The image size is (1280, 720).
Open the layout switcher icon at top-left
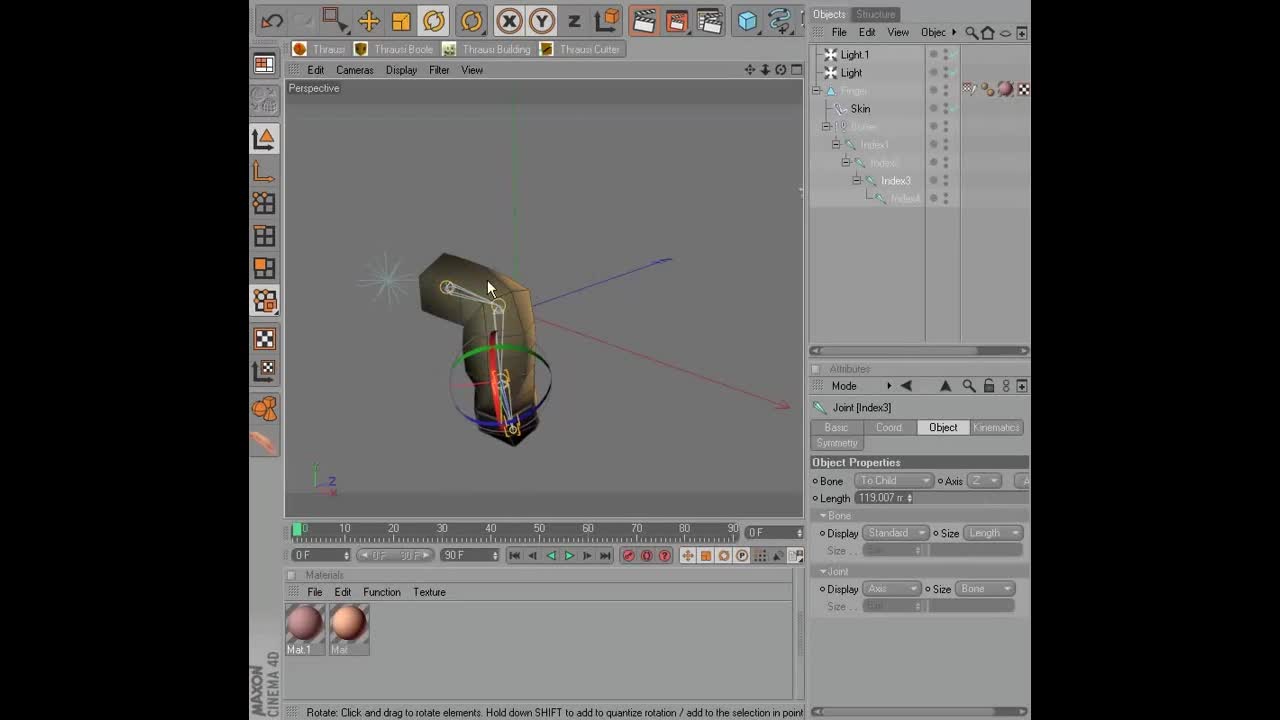(264, 64)
